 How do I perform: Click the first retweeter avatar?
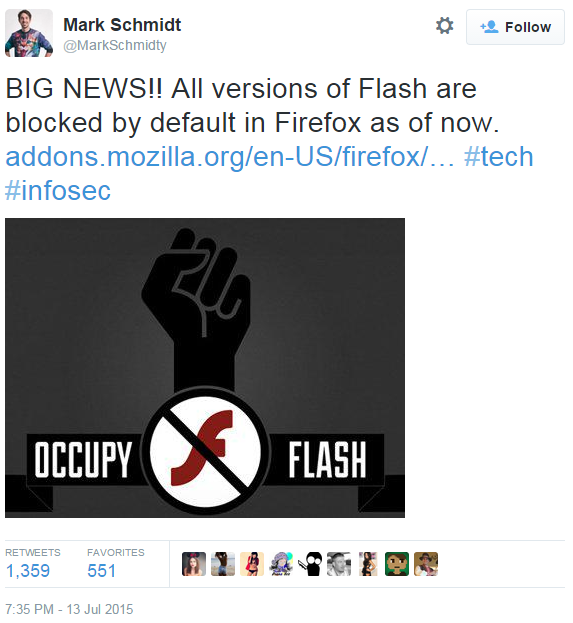click(194, 564)
